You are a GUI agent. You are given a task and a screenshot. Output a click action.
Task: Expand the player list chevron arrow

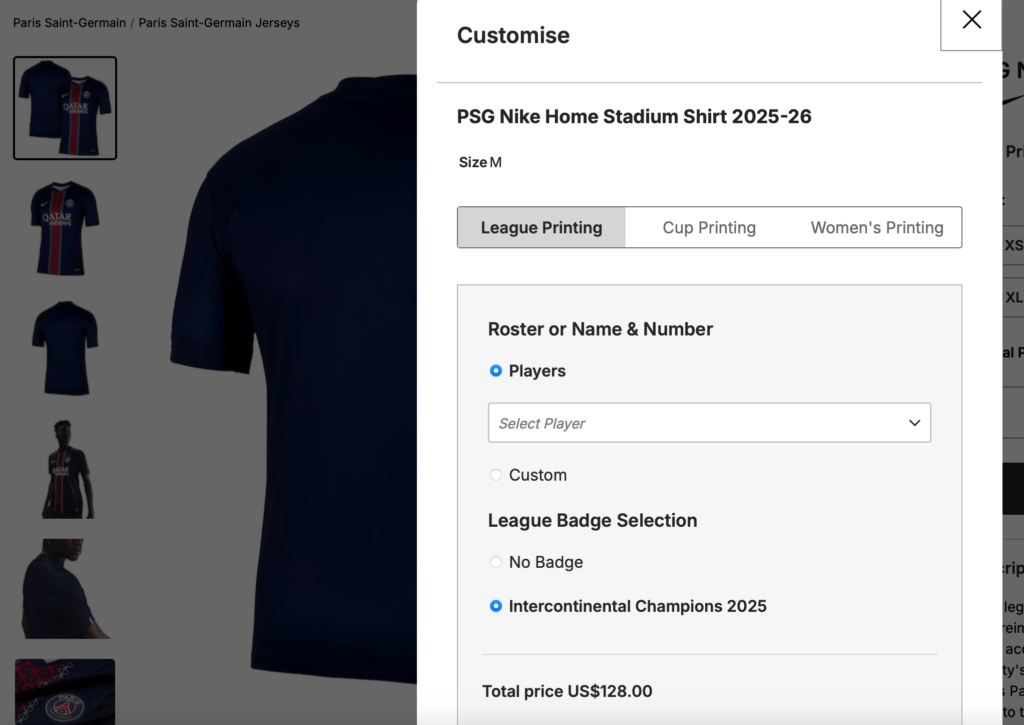(914, 423)
